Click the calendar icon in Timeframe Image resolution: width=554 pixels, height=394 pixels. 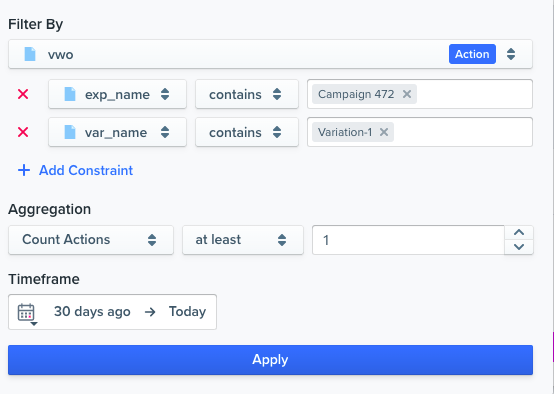(x=27, y=313)
